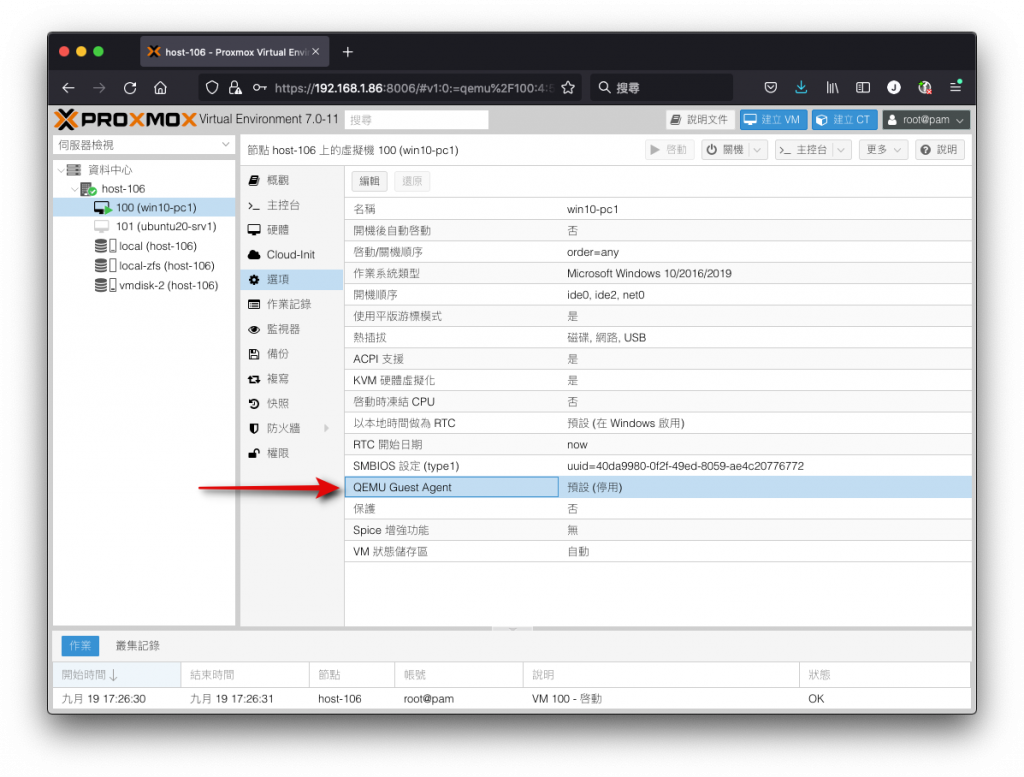Screen dimensions: 1024x777
Task: Collapse the 資料中心 tree node
Action: (61, 170)
